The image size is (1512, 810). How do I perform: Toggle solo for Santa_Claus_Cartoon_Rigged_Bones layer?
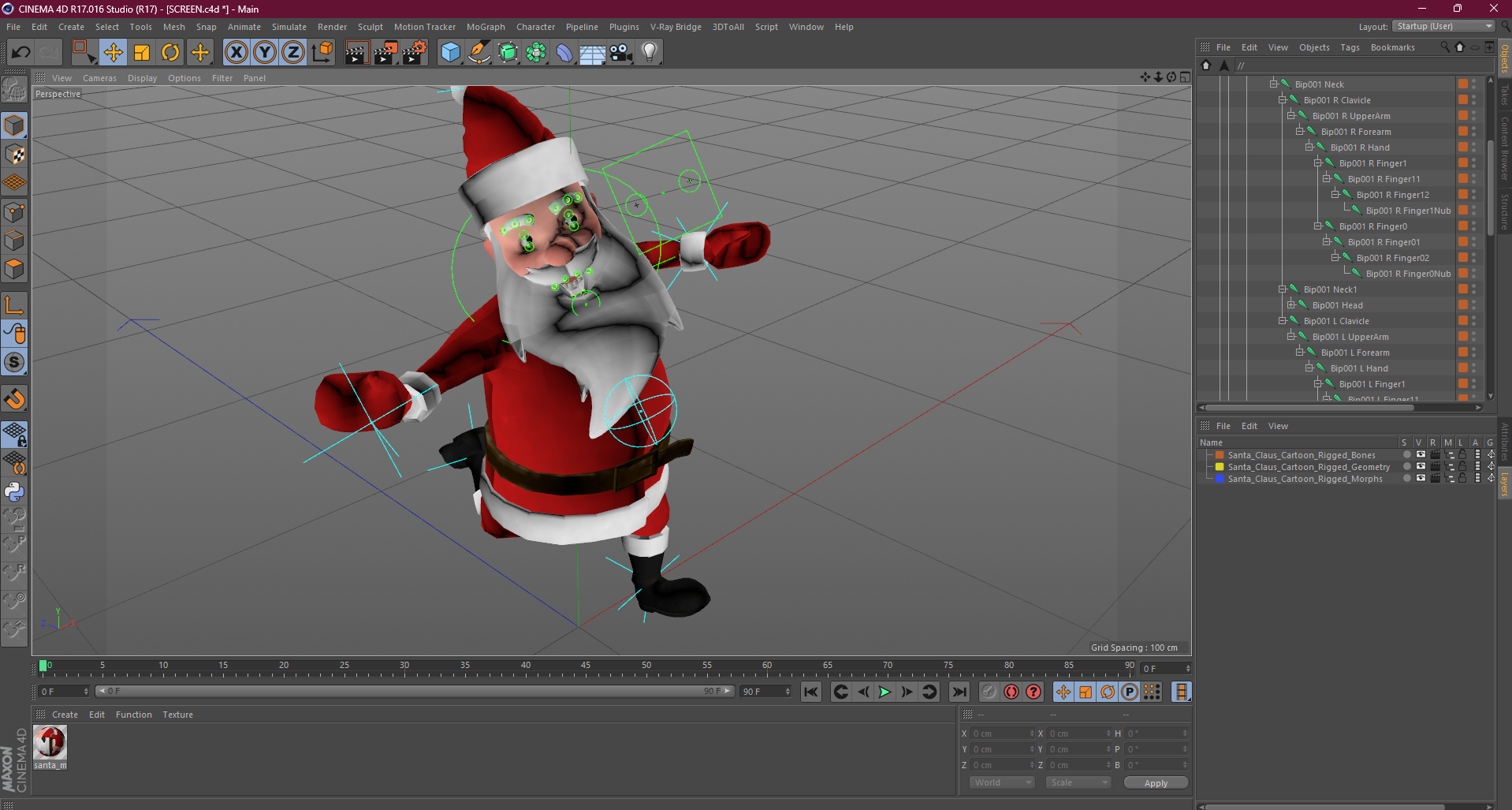click(1406, 455)
